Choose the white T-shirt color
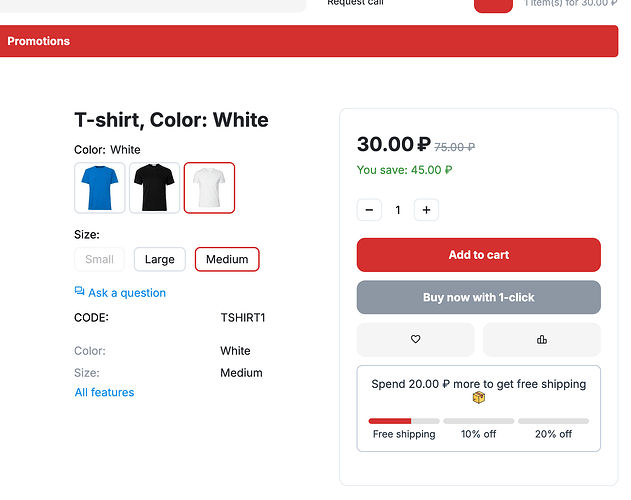 pyautogui.click(x=209, y=188)
